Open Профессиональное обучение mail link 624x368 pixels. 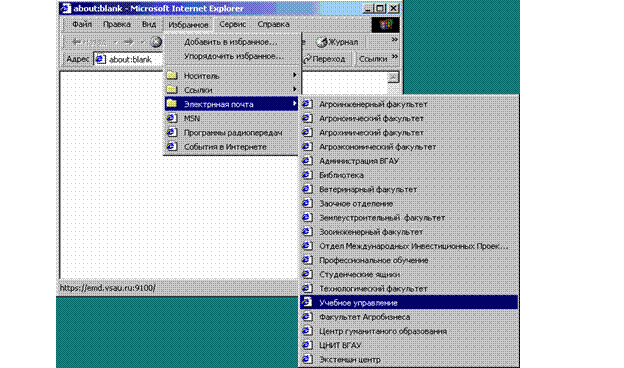(x=409, y=261)
